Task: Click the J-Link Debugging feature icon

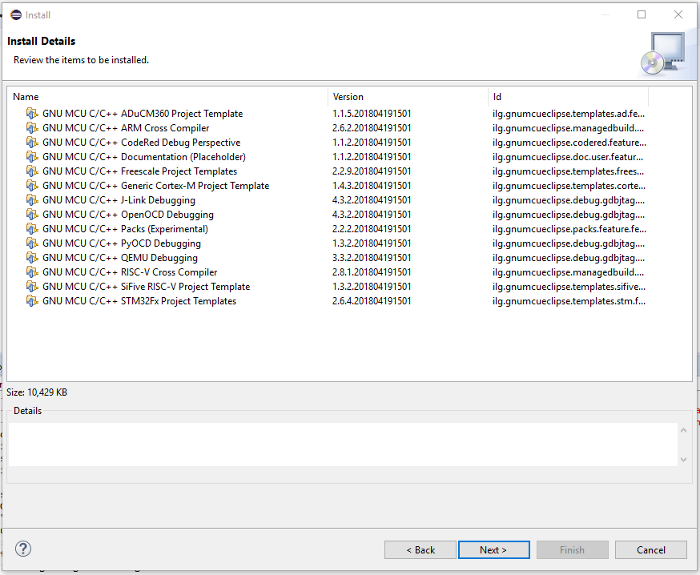Action: coord(32,200)
